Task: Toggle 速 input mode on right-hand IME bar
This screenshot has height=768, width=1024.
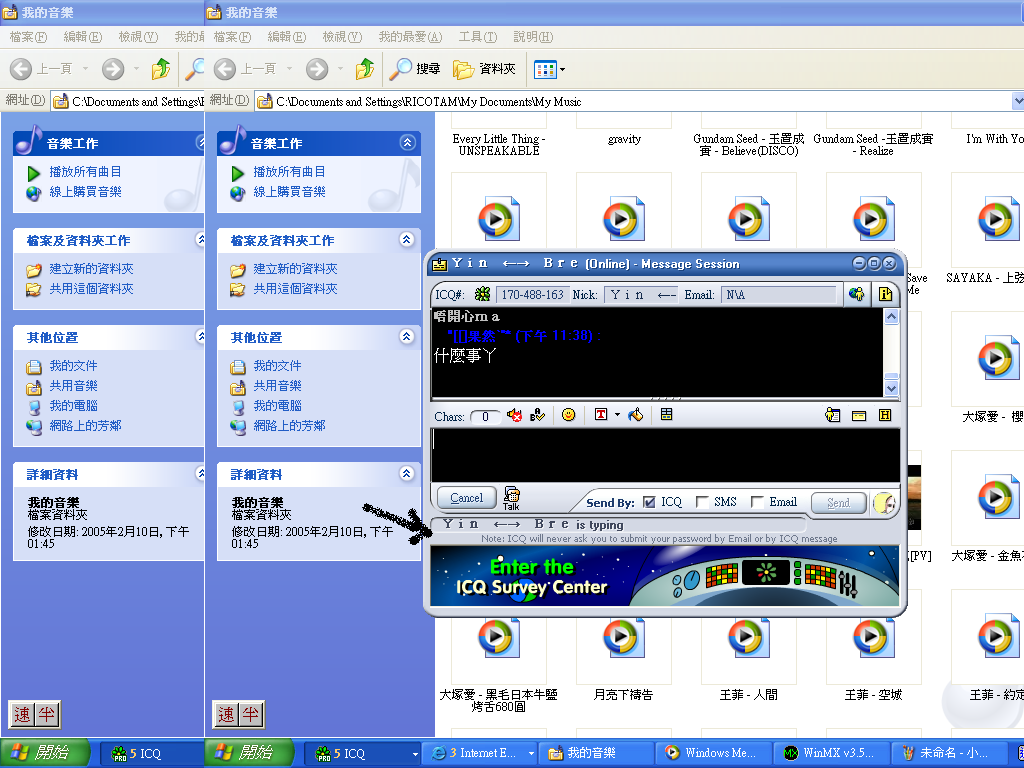Action: [227, 714]
